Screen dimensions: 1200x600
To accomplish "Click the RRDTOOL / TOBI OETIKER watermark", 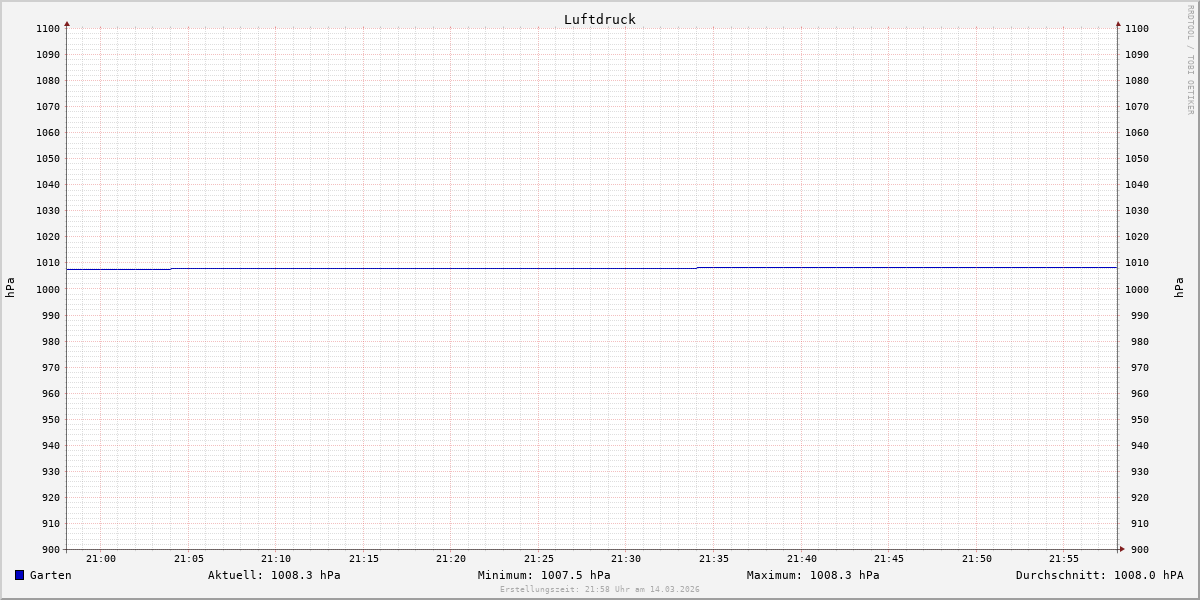I will click(x=1190, y=60).
